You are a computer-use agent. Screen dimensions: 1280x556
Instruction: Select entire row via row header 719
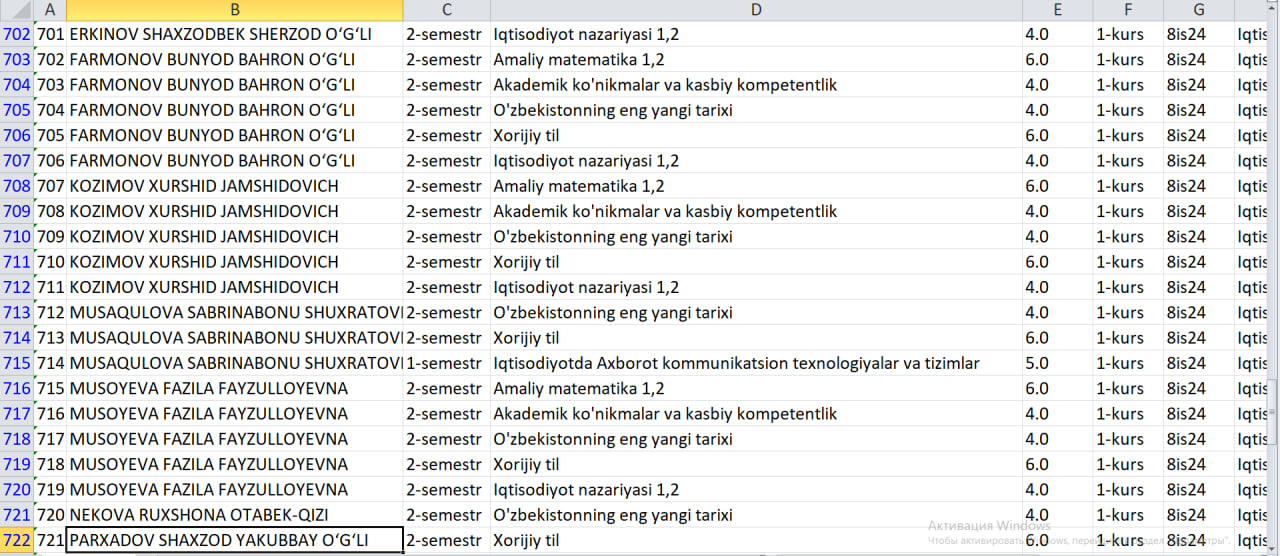tap(17, 464)
